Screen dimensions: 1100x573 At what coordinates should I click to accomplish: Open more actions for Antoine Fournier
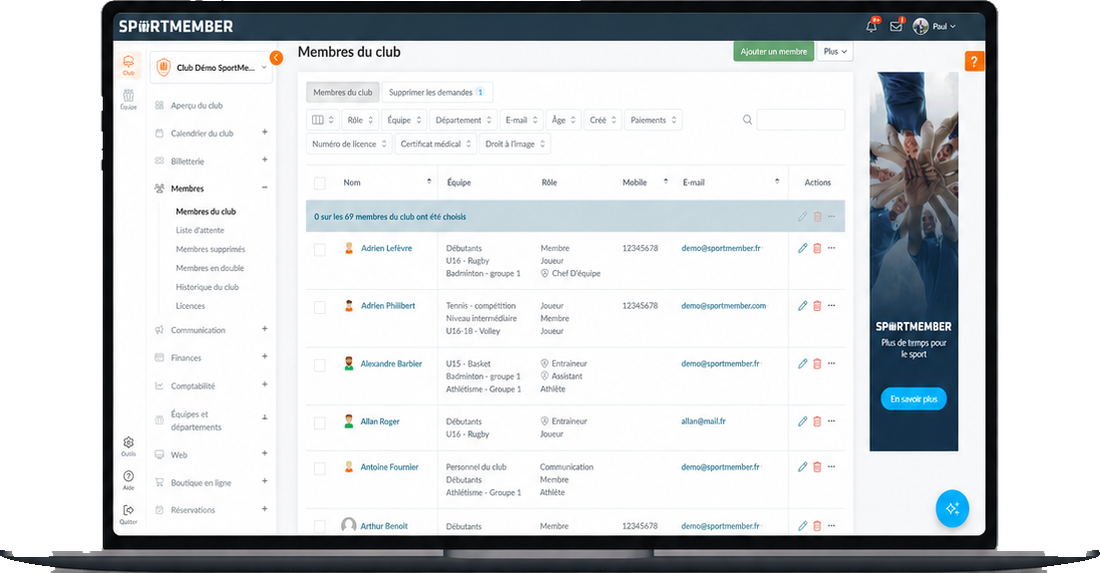(832, 466)
